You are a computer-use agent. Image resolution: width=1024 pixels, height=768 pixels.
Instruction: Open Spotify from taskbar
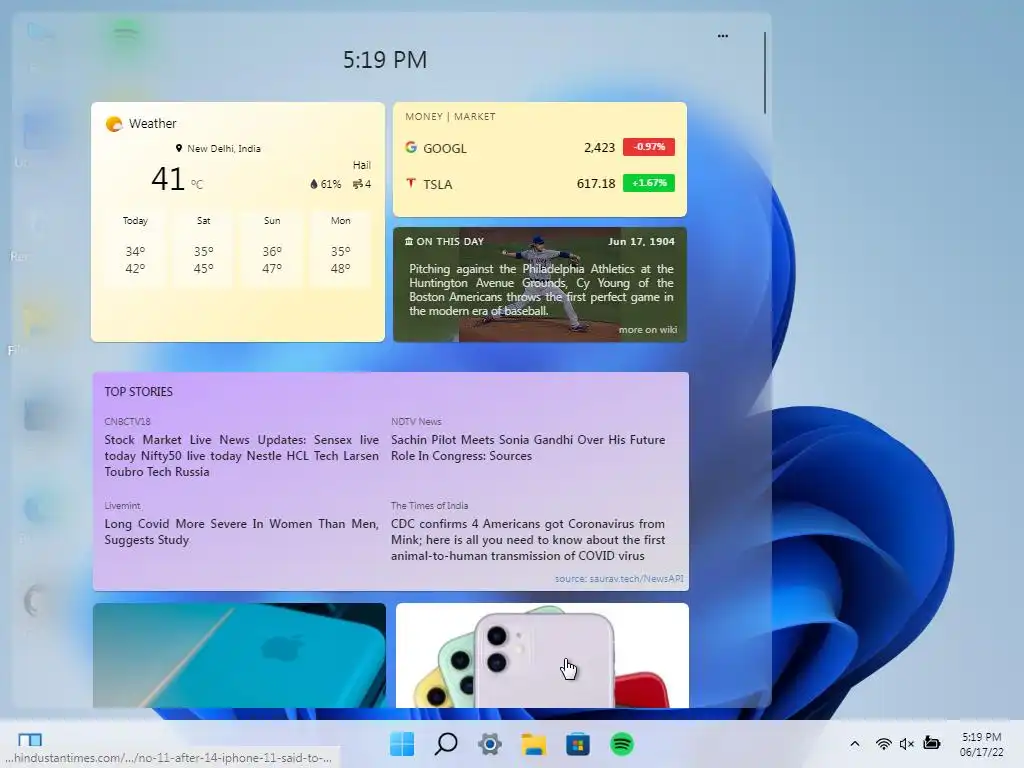tap(622, 744)
